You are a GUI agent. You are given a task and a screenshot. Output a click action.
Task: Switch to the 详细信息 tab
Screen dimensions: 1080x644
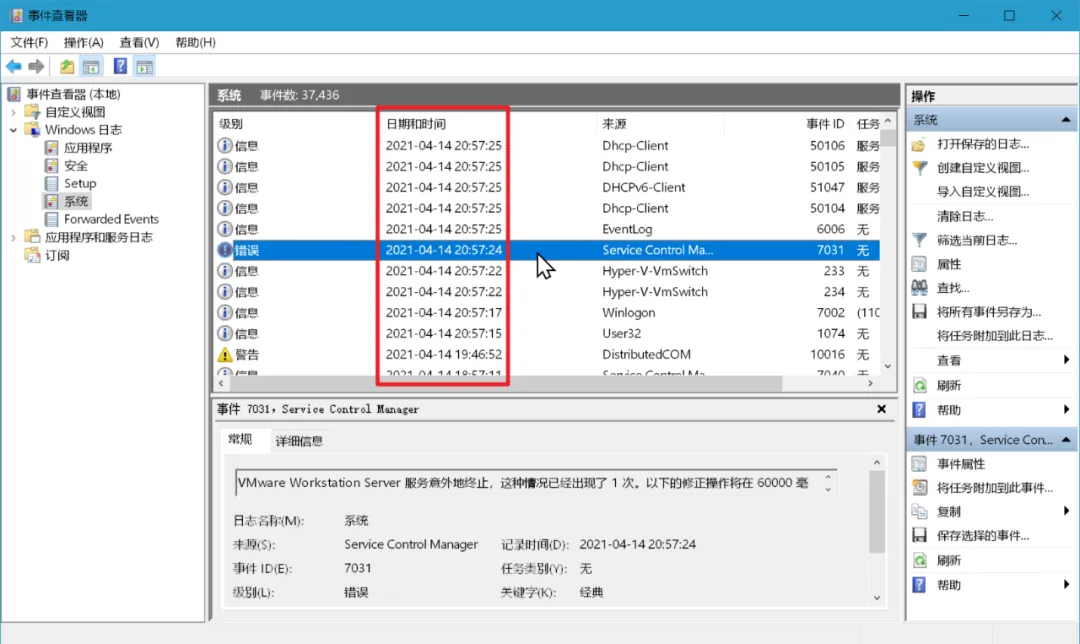point(300,440)
